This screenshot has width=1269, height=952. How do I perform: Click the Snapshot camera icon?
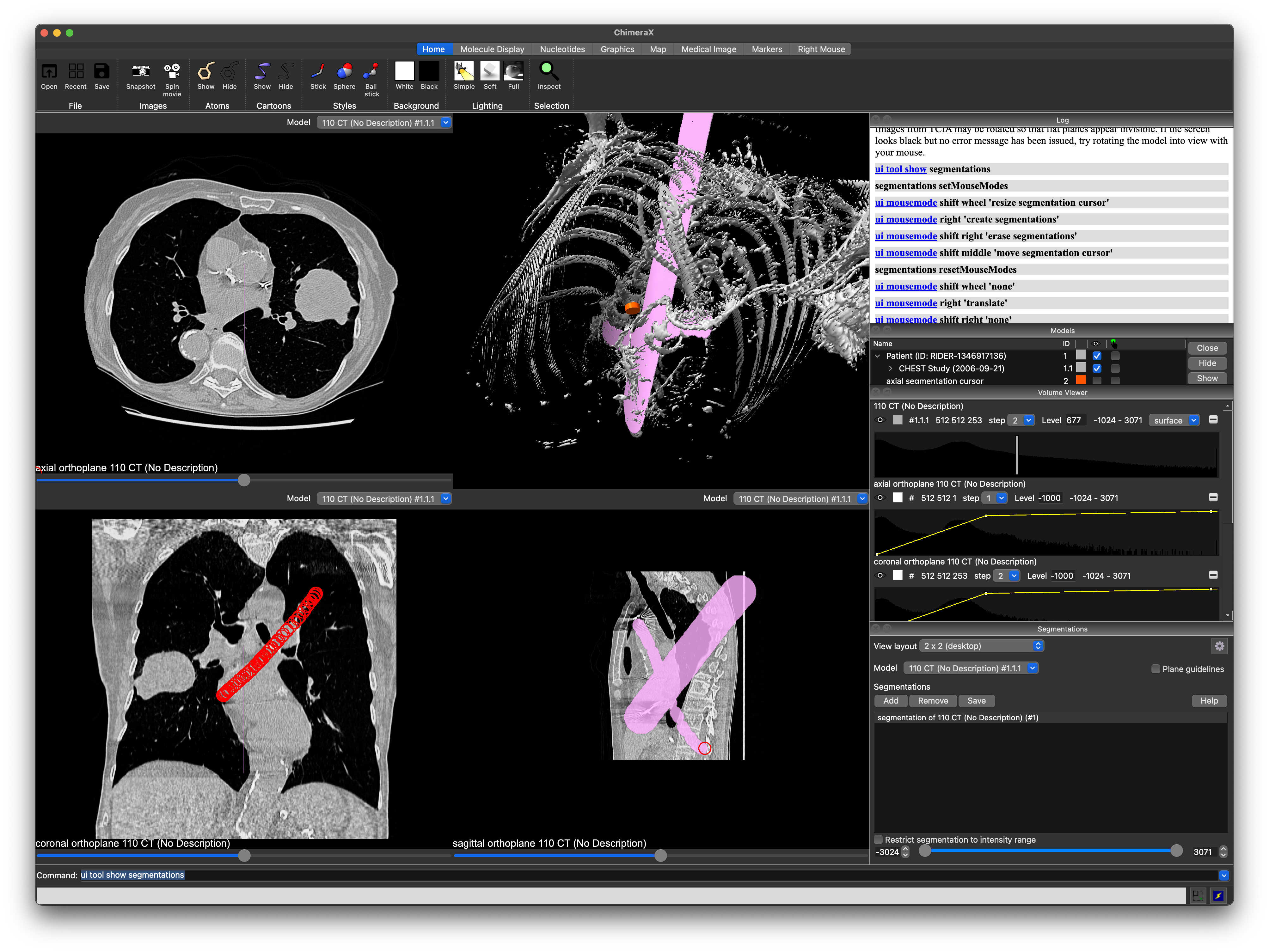[141, 72]
